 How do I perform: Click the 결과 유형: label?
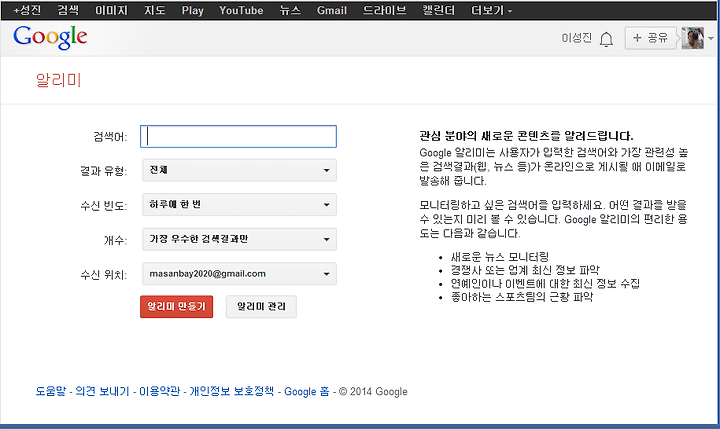coord(104,171)
